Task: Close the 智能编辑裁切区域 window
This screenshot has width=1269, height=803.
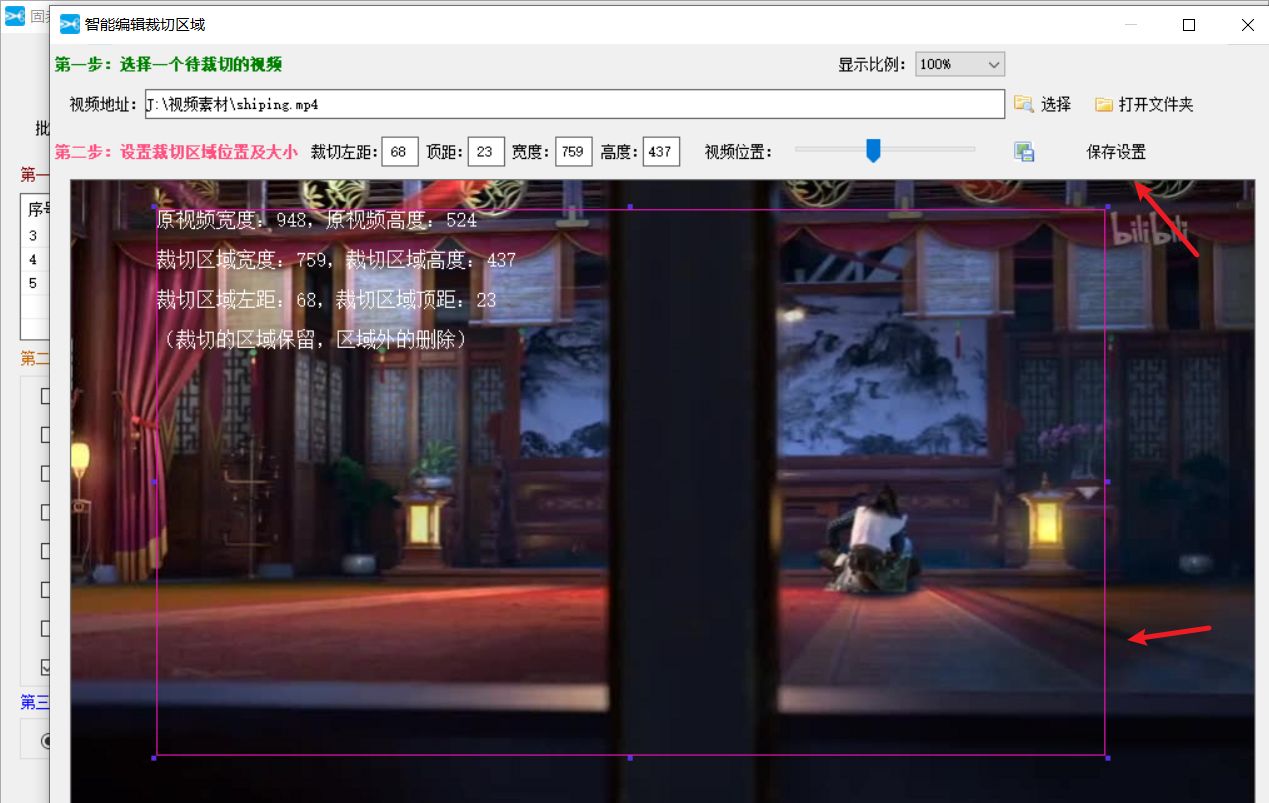Action: [1247, 25]
